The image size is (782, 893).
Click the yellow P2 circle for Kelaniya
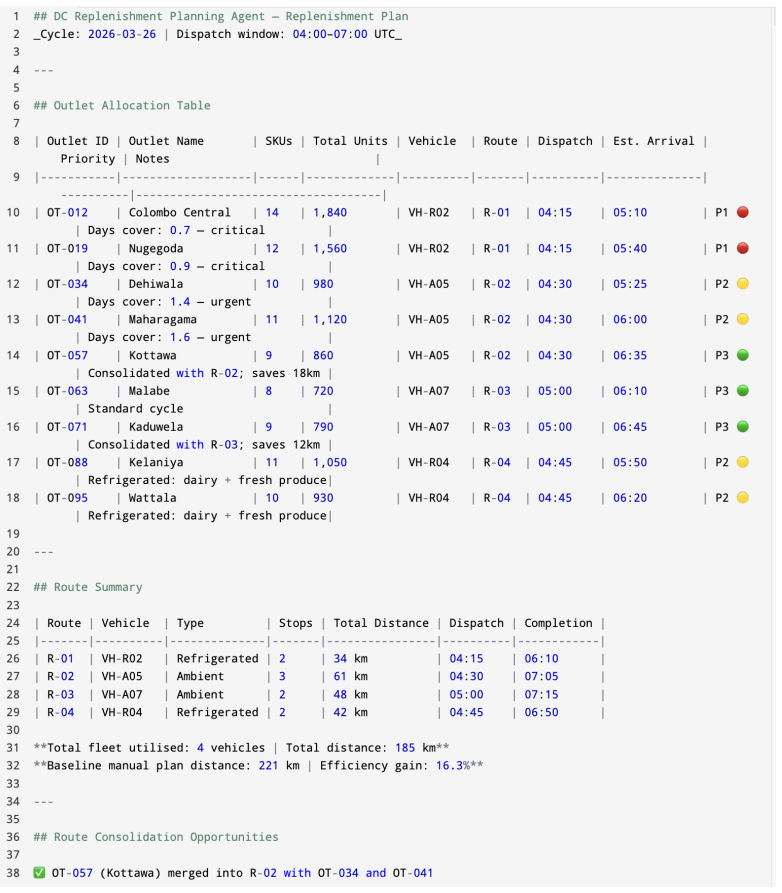click(743, 462)
